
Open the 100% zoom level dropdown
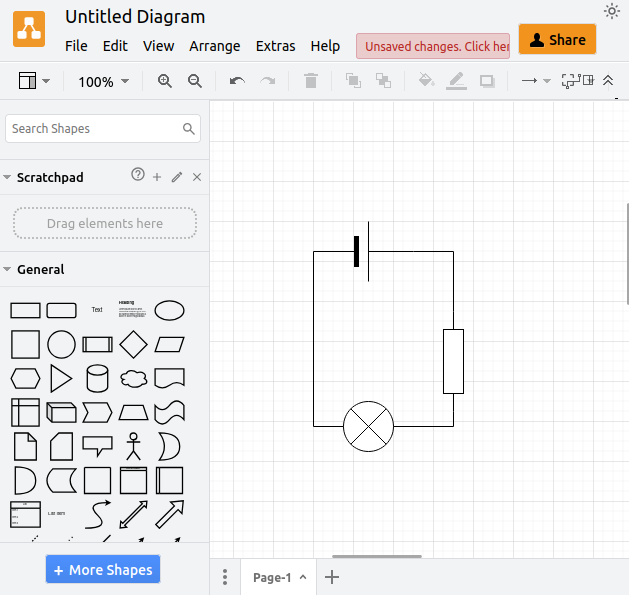pyautogui.click(x=104, y=82)
